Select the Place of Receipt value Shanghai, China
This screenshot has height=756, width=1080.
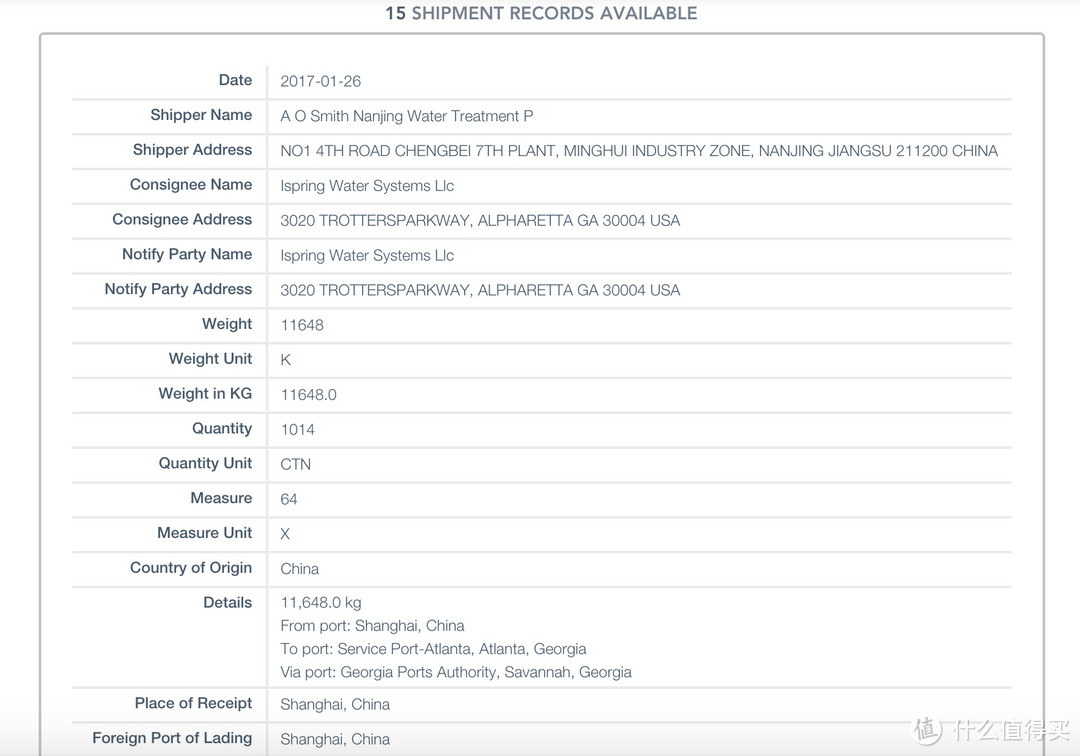(335, 704)
